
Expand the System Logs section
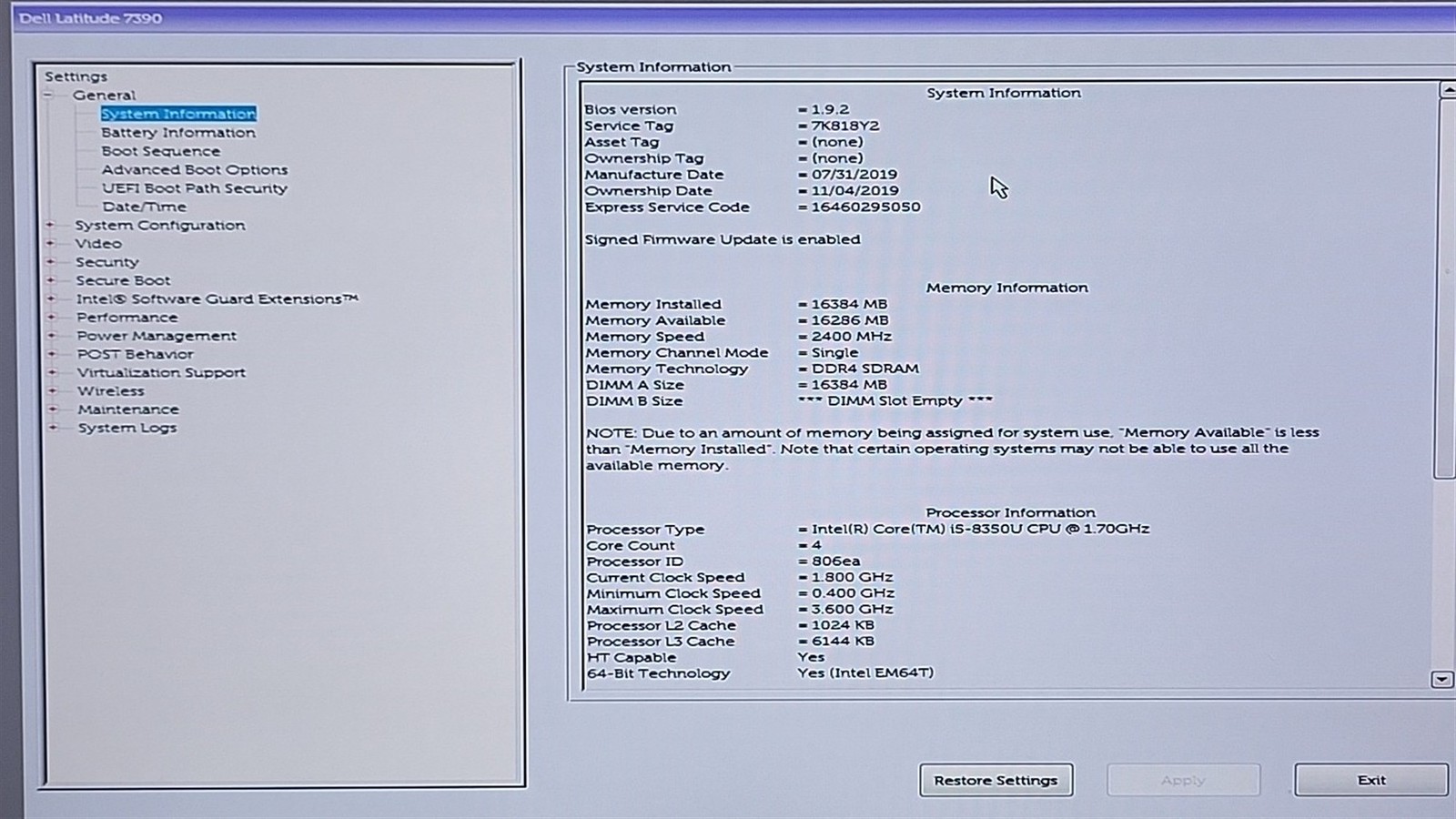(x=52, y=428)
